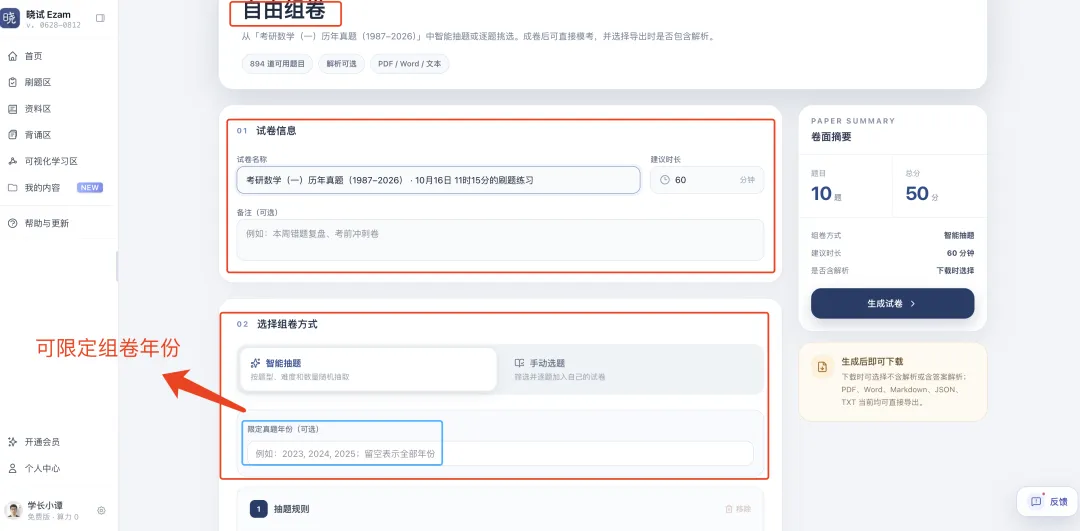Click the 可视化学习区 graph icon

(12, 161)
